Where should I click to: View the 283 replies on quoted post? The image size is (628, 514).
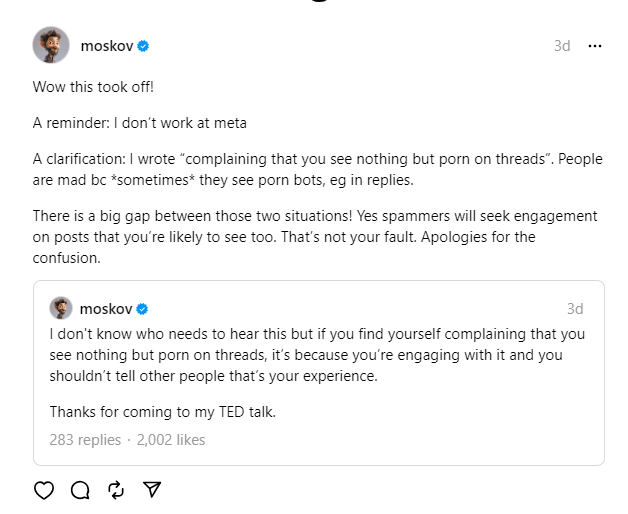(x=85, y=439)
